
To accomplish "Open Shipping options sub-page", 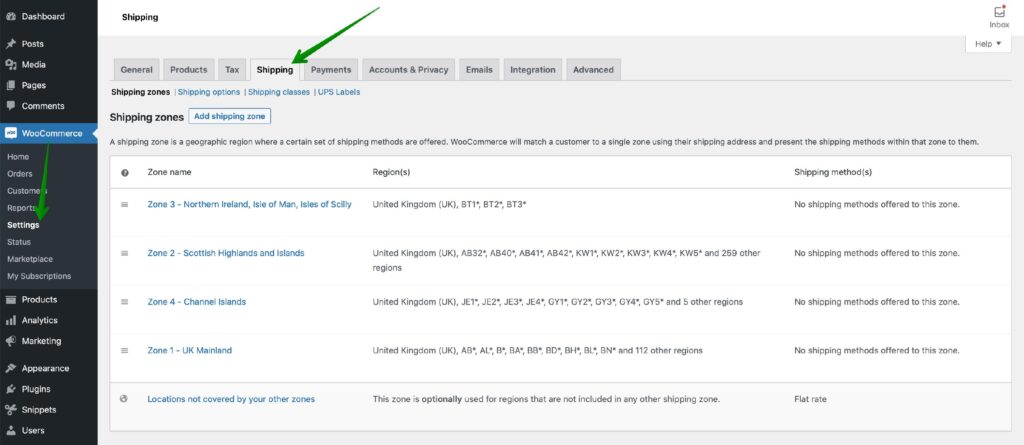I will [x=209, y=92].
